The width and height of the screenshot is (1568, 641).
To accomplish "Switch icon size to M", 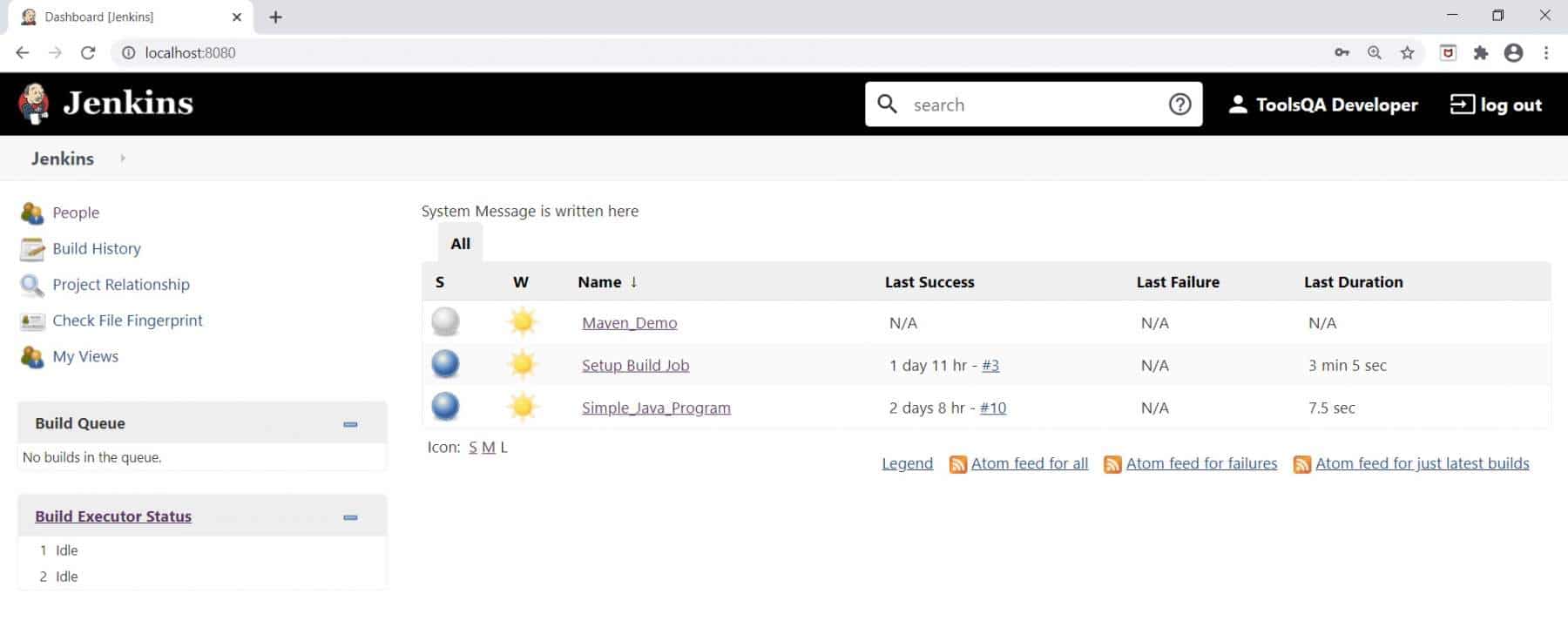I will [488, 448].
